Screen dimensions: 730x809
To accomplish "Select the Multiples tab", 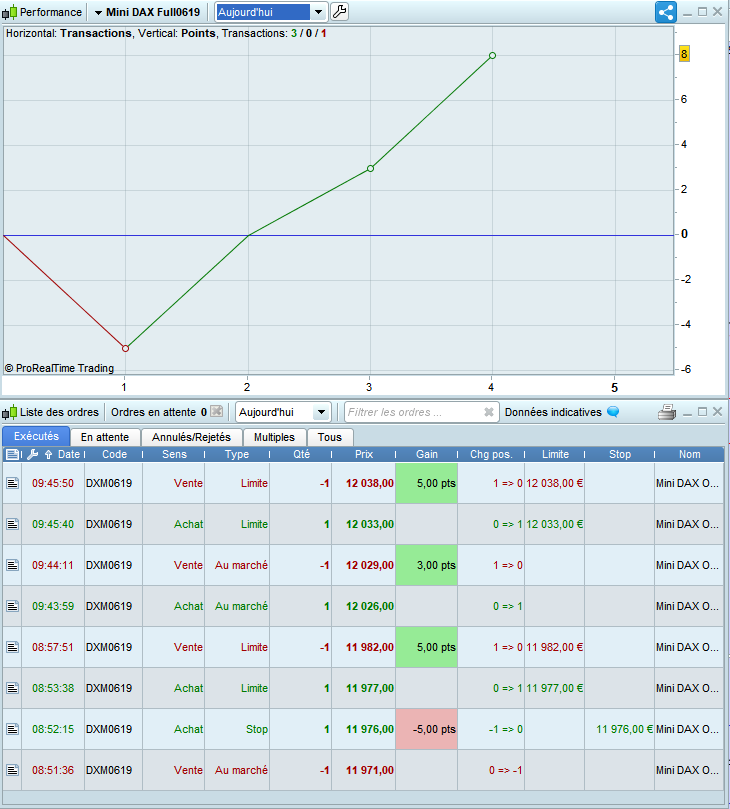I will tap(274, 437).
